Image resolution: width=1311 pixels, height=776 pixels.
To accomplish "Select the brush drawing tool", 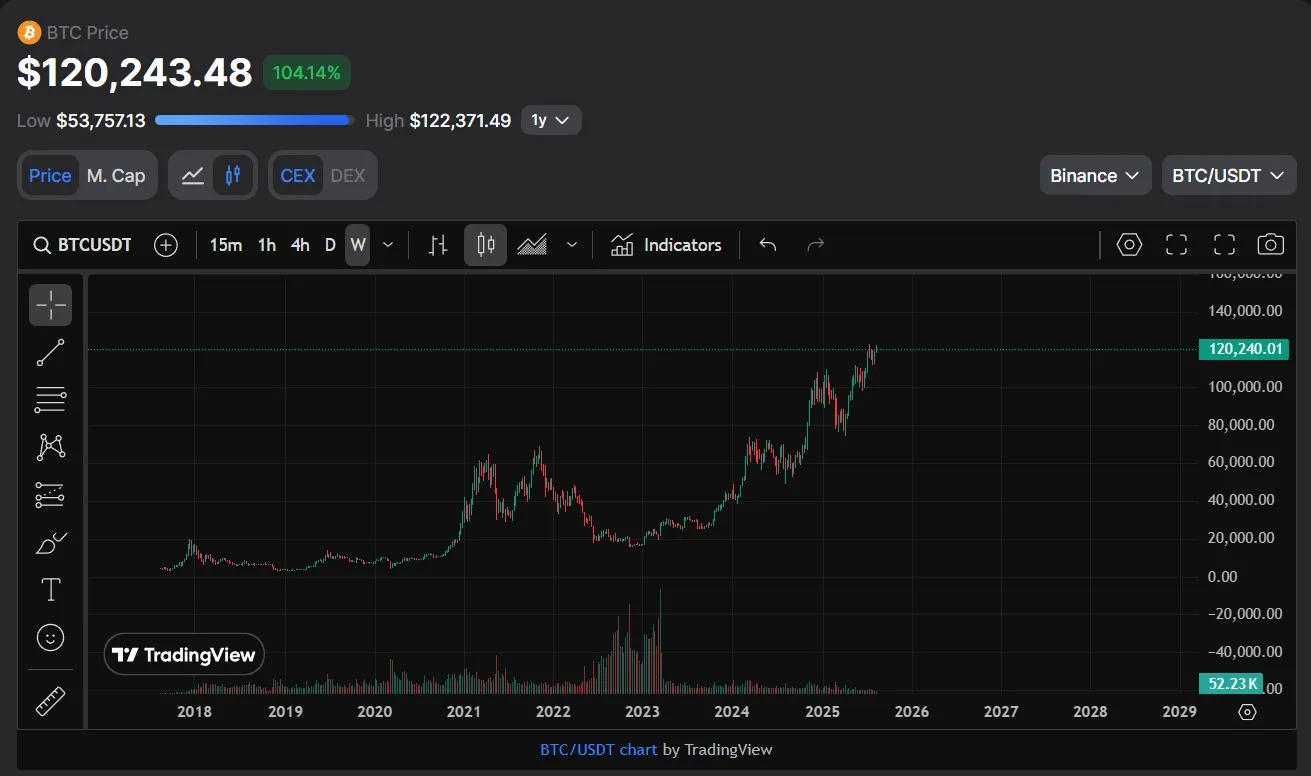I will (x=50, y=542).
